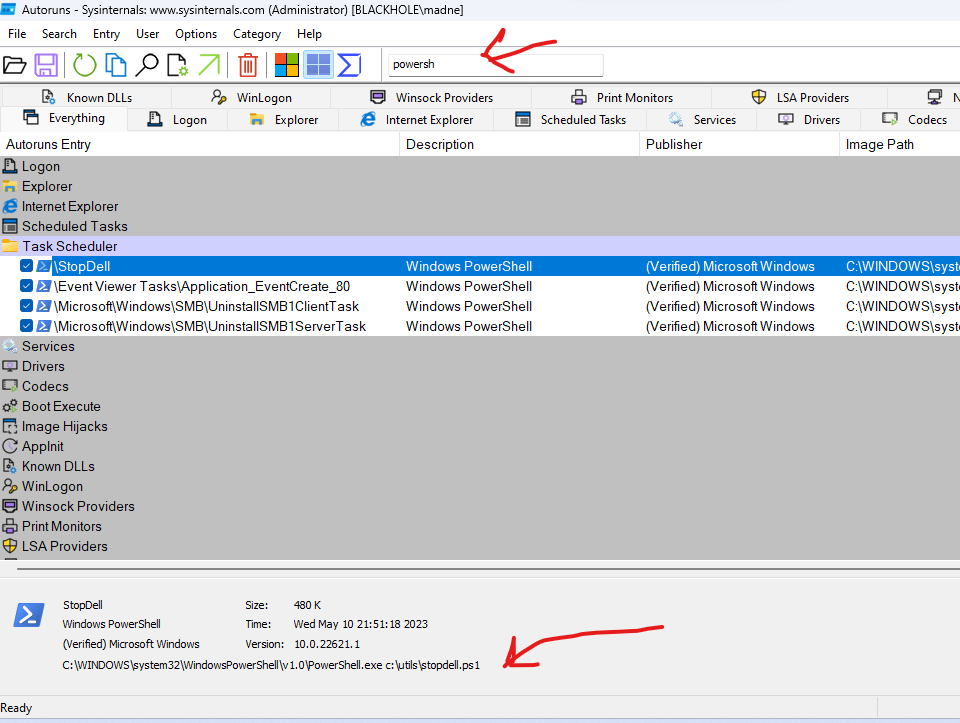Switch to the Known DLLs tab
This screenshot has width=960, height=723.
click(87, 97)
